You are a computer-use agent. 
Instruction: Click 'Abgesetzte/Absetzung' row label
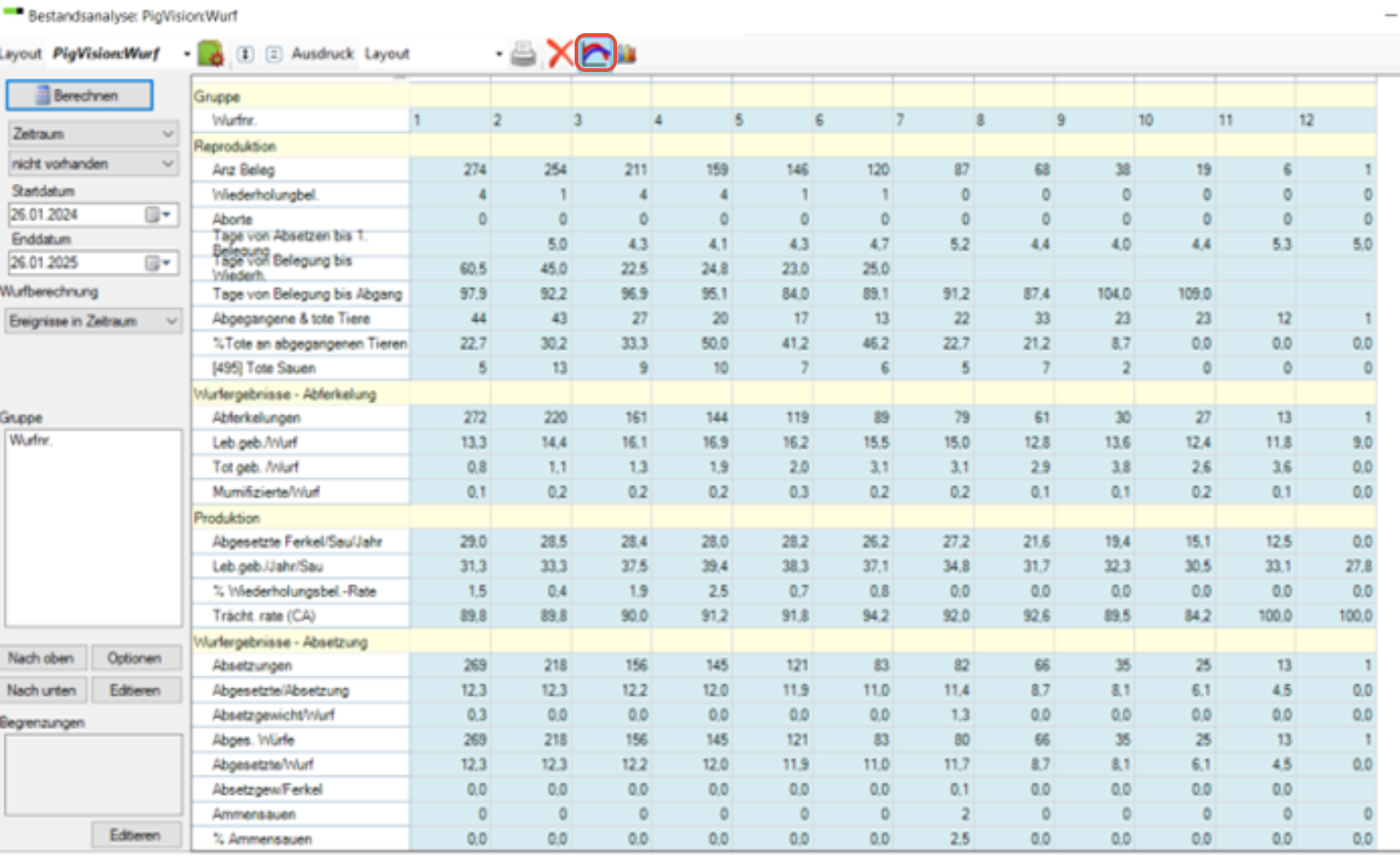click(280, 690)
